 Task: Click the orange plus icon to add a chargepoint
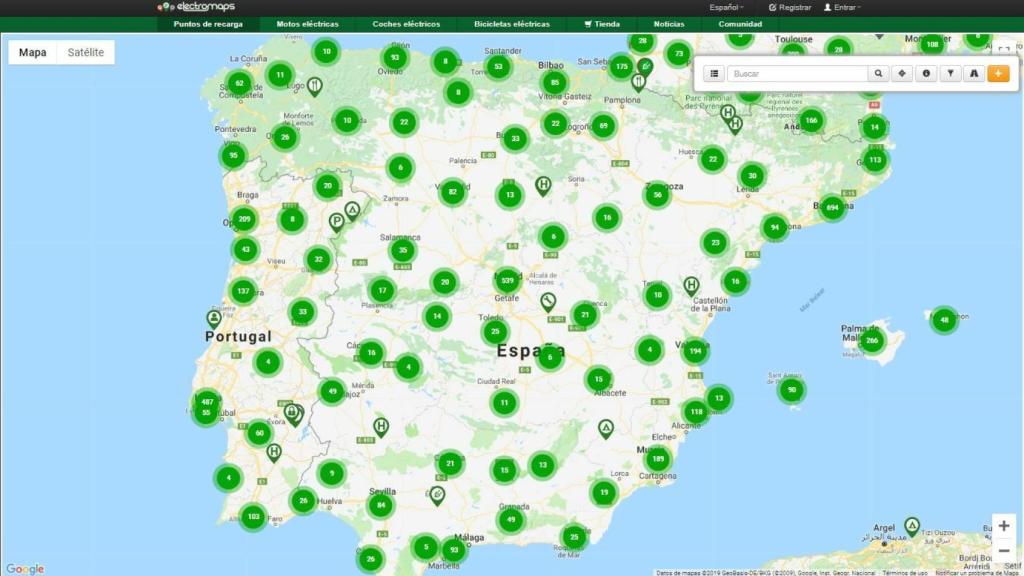pos(998,73)
